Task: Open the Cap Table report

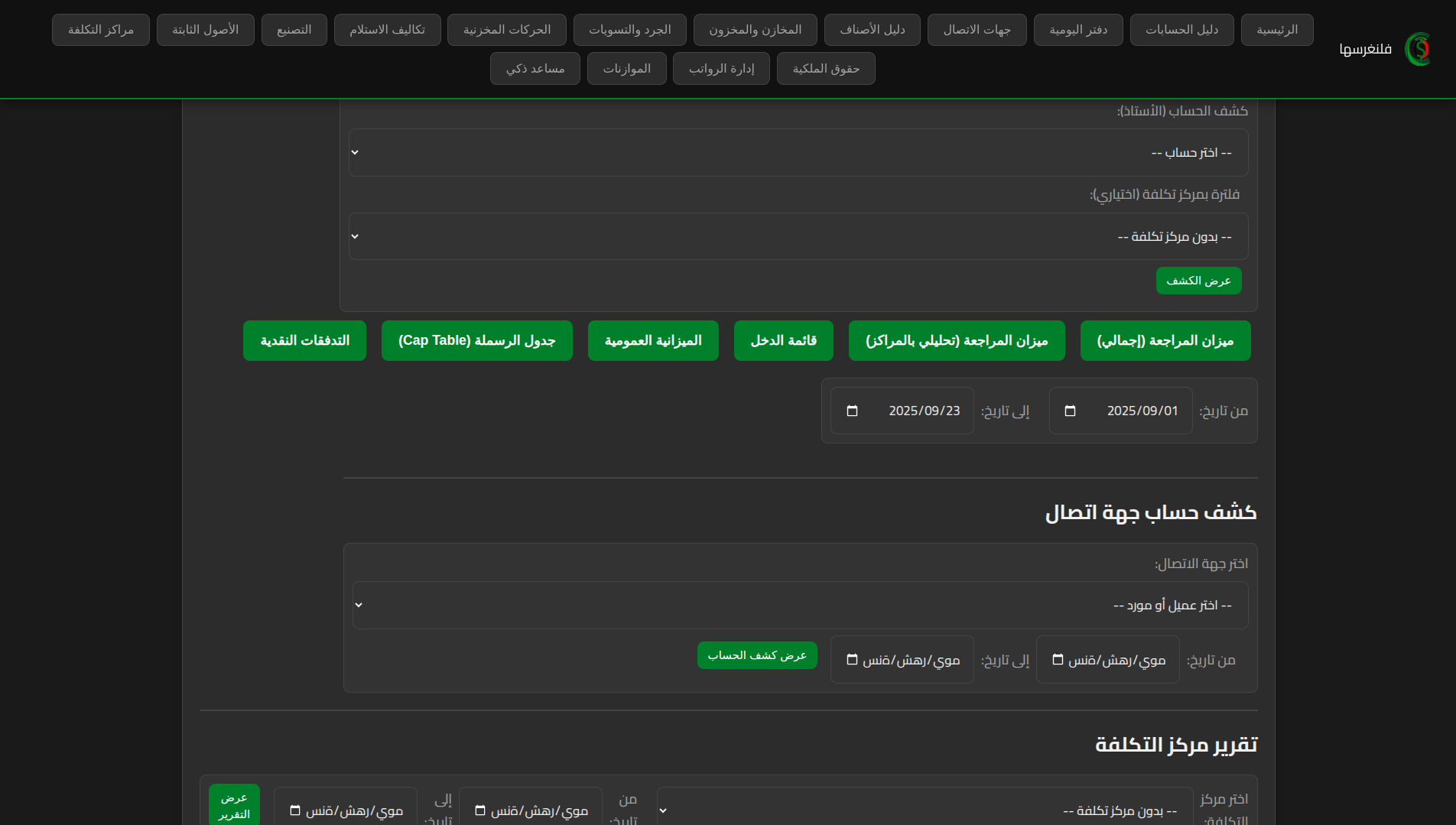Action: [476, 340]
